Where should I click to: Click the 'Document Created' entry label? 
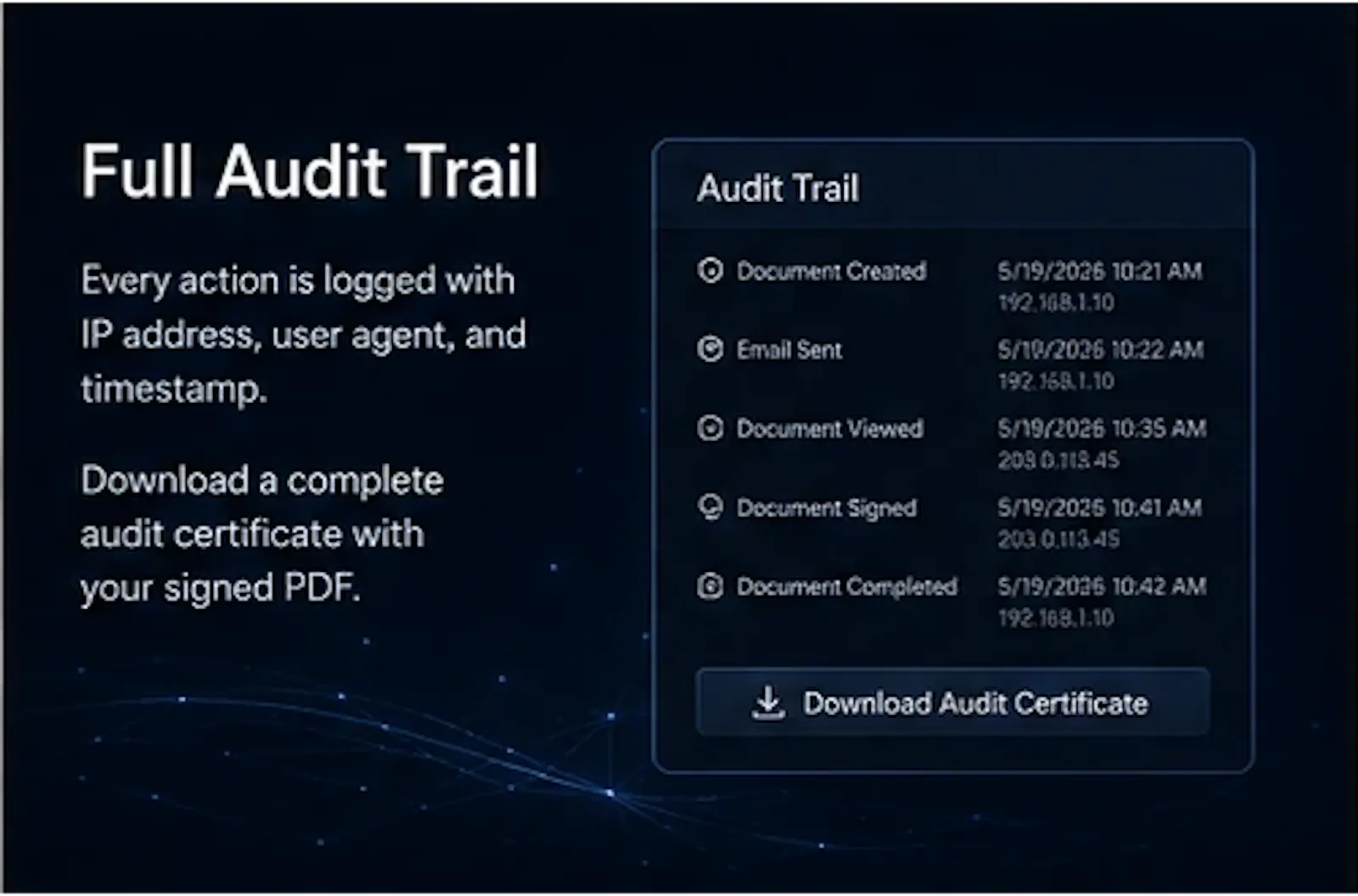(831, 272)
